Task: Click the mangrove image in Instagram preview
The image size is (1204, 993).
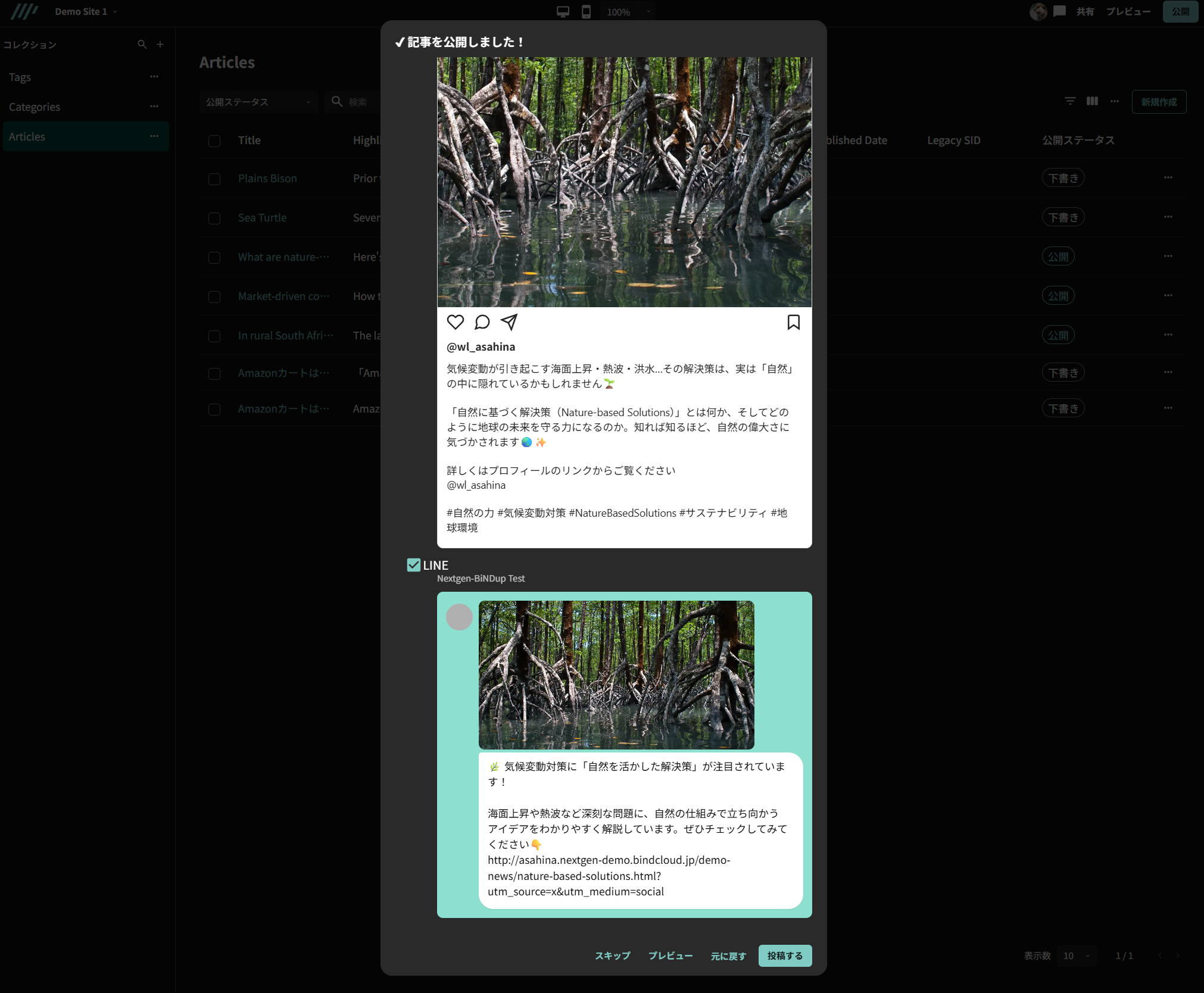Action: tap(624, 182)
